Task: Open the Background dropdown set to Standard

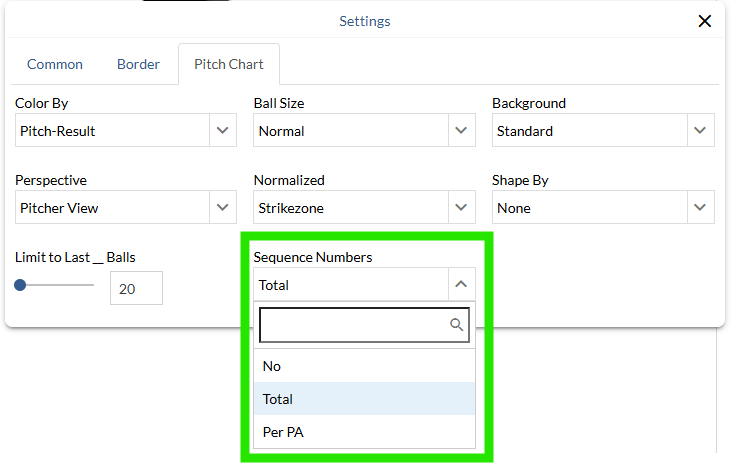Action: tap(590, 131)
